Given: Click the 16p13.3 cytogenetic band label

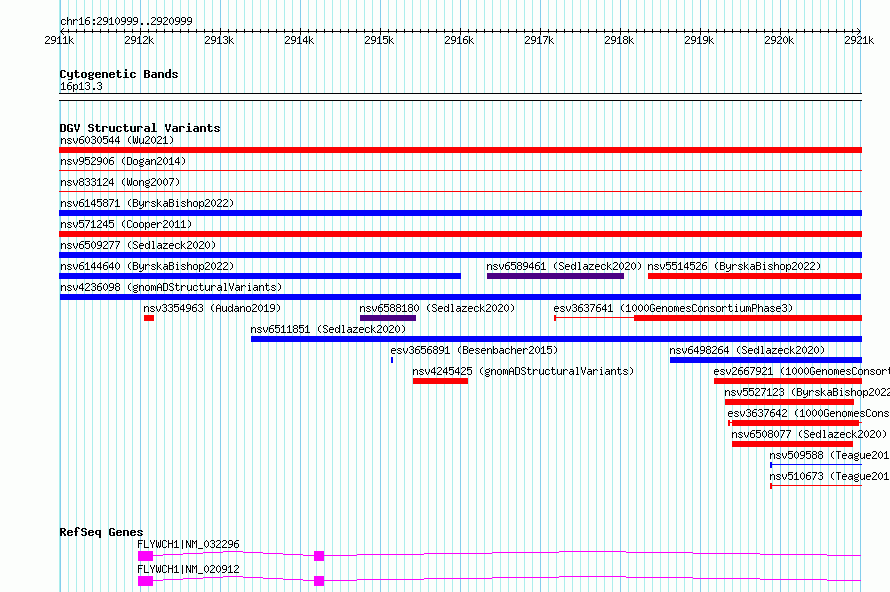Looking at the screenshot, I should [81, 87].
